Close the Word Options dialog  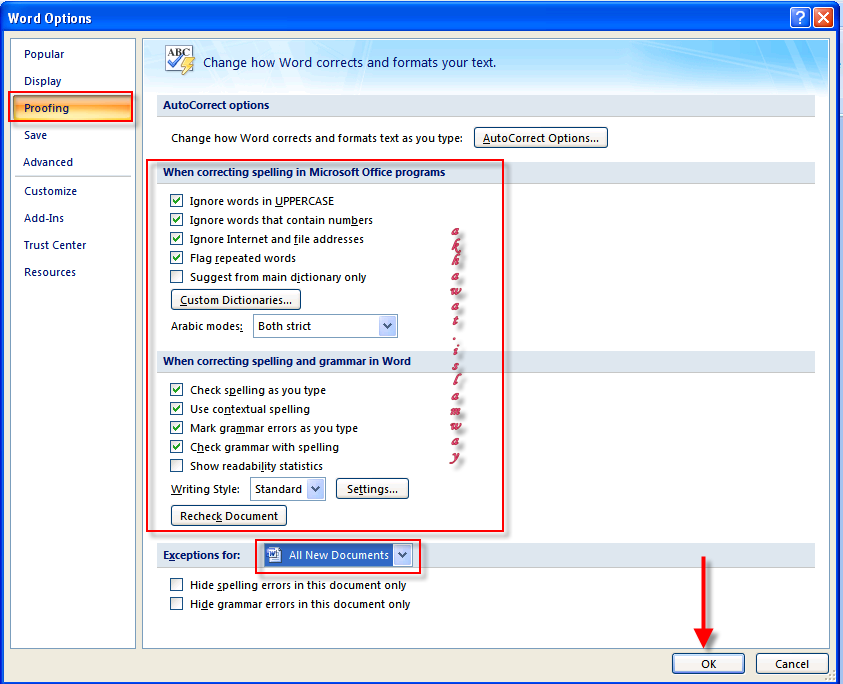point(823,18)
